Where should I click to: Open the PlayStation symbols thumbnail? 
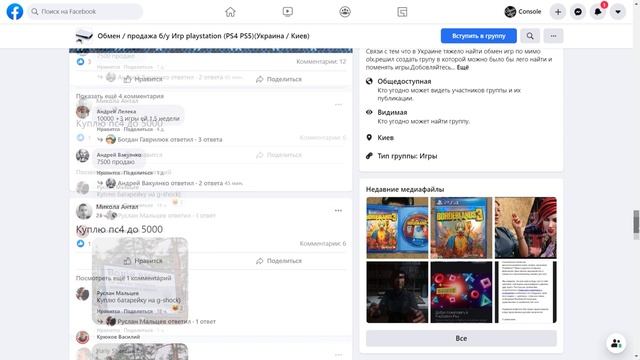coord(461,292)
